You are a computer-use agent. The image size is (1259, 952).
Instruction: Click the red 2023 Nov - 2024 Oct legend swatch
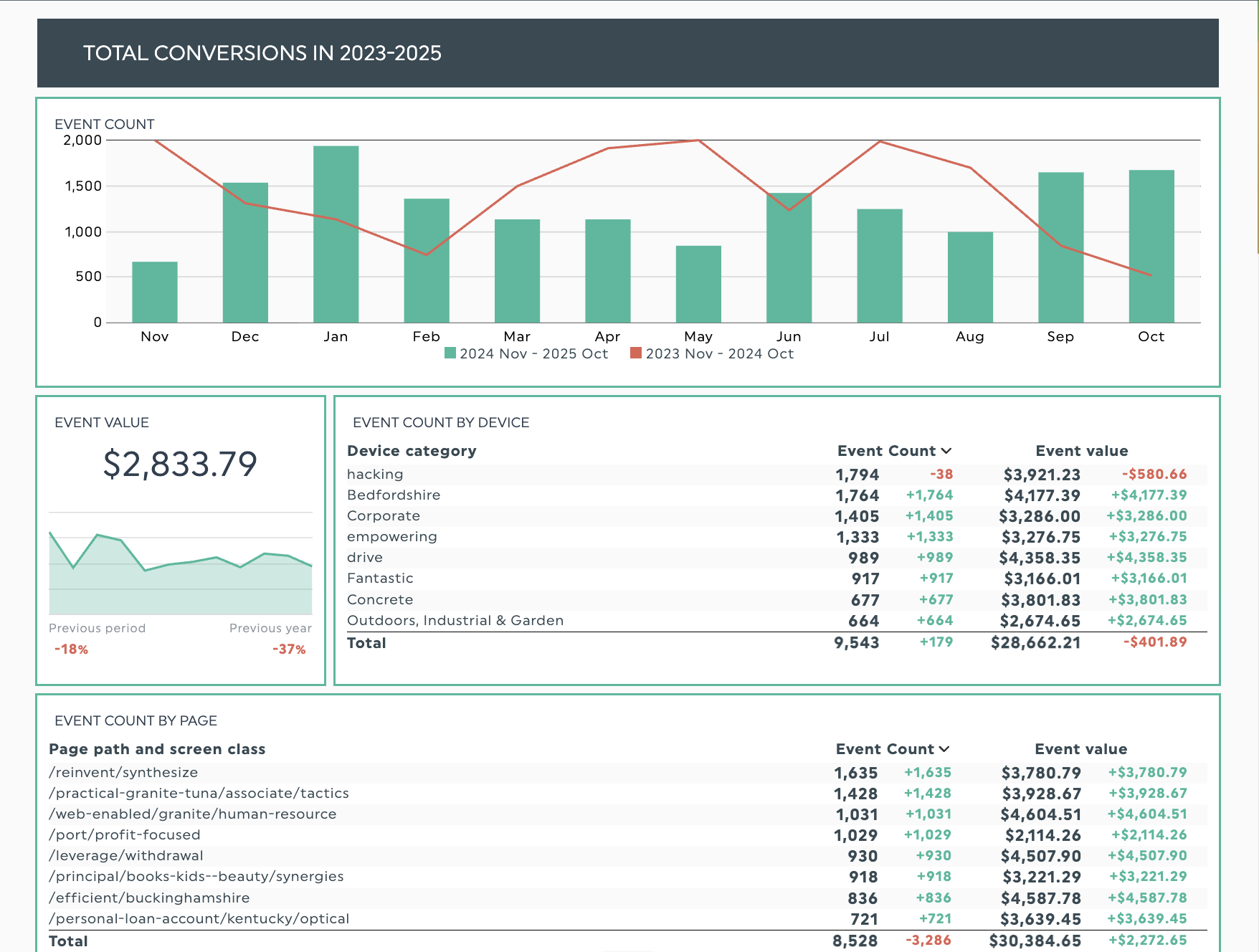click(636, 353)
